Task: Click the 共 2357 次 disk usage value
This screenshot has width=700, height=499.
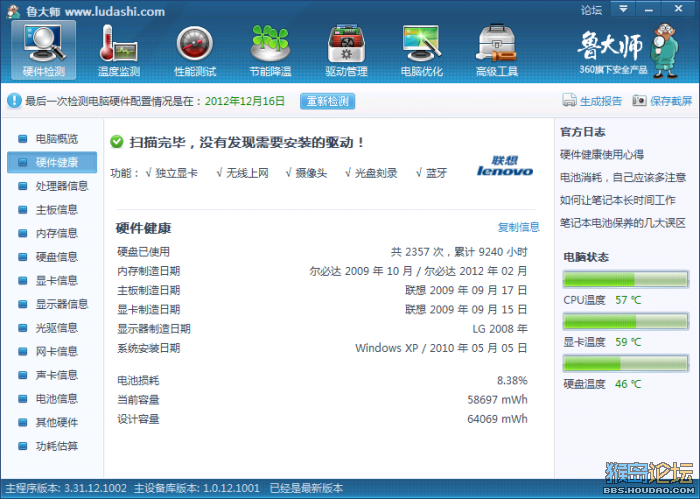Action: [459, 252]
